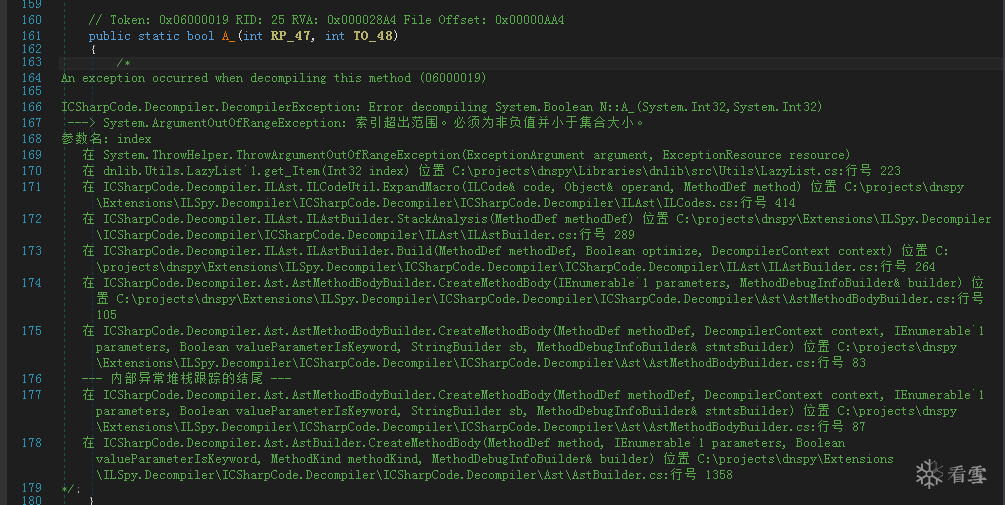Click the int keyword before RP_47

(x=253, y=36)
